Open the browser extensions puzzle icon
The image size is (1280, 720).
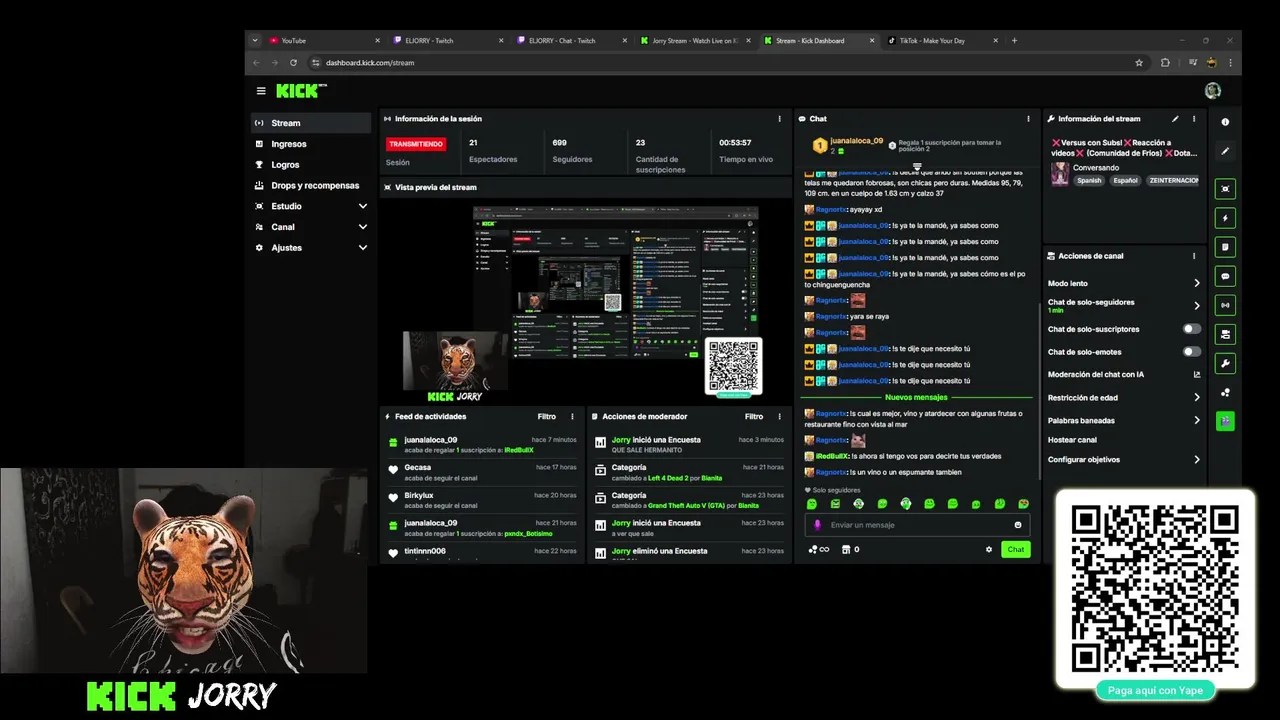click(1165, 62)
